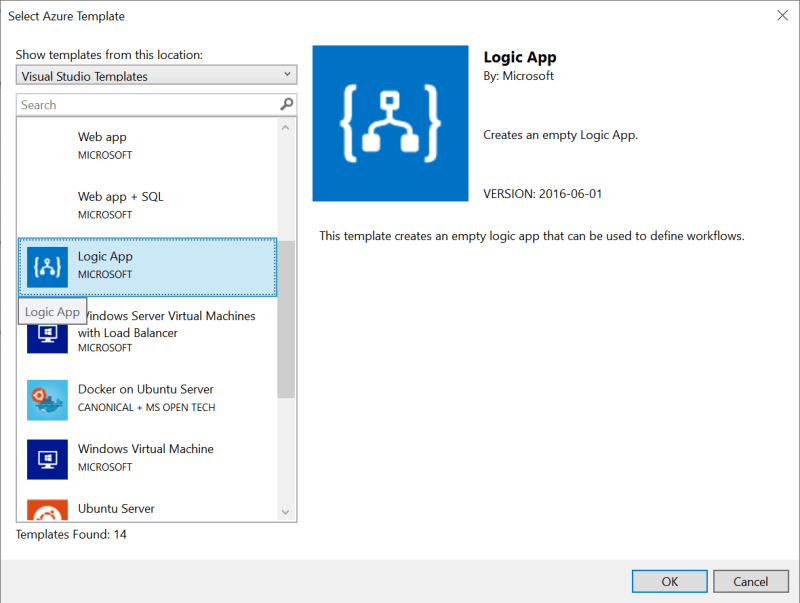The image size is (800, 603).
Task: Click the dropdown arrow of Visual Studio Templates
Action: pyautogui.click(x=287, y=74)
